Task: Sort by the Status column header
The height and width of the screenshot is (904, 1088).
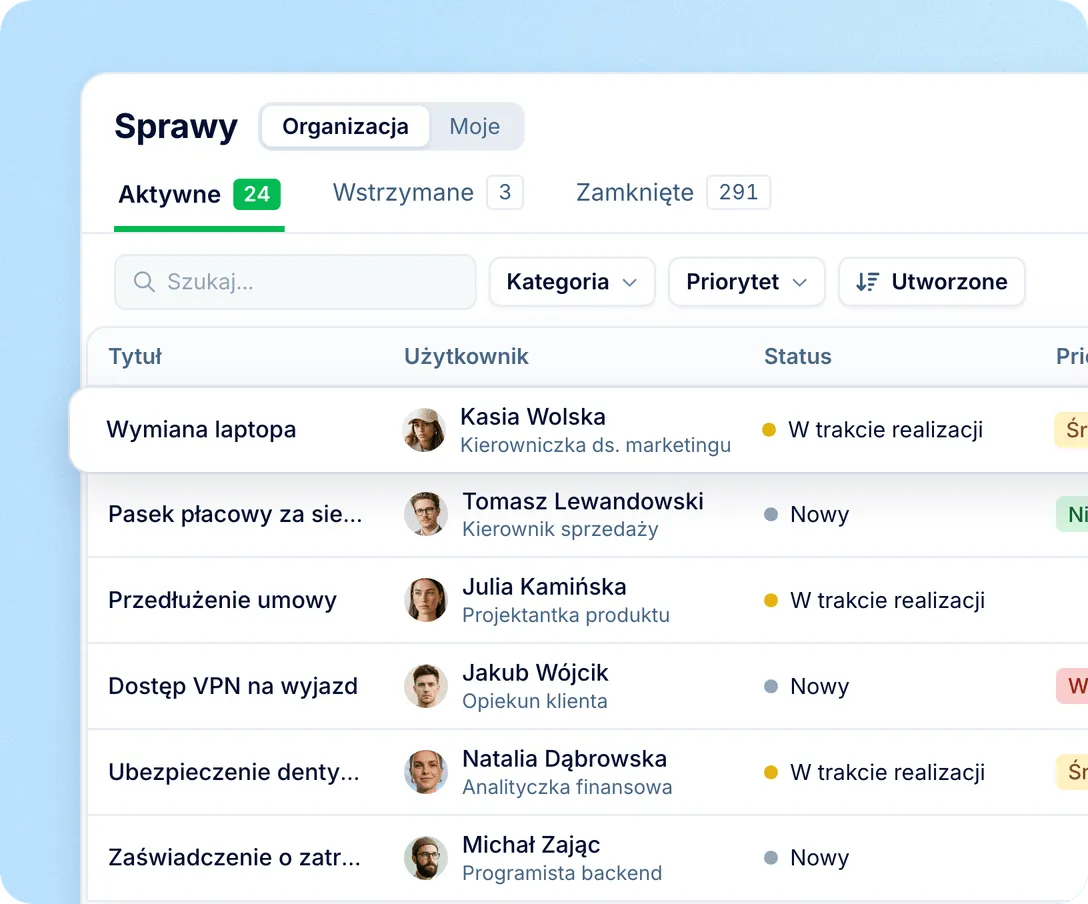Action: [x=797, y=357]
